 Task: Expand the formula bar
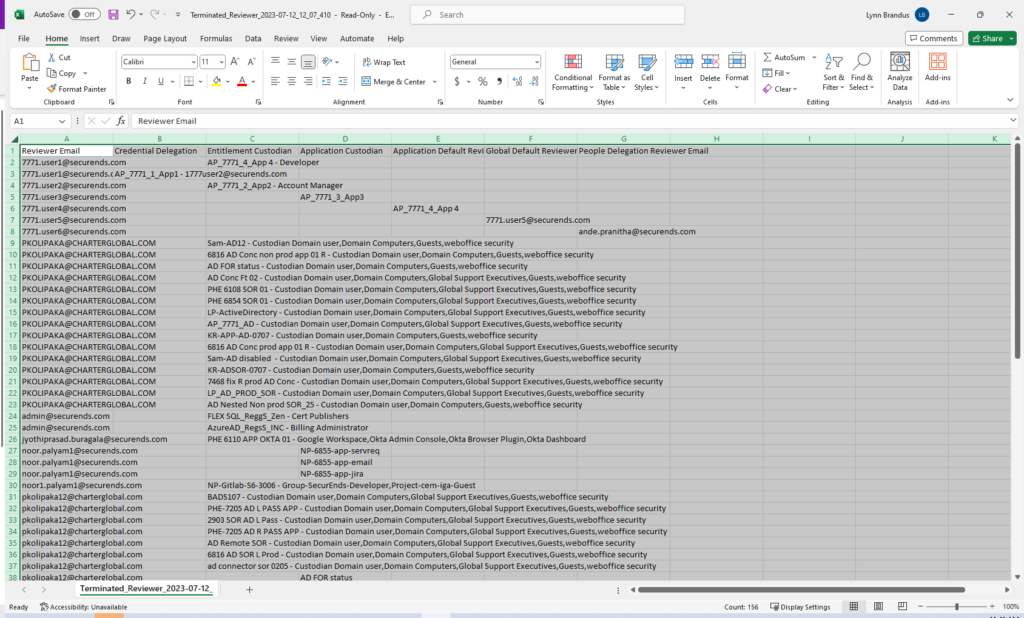[x=1013, y=120]
